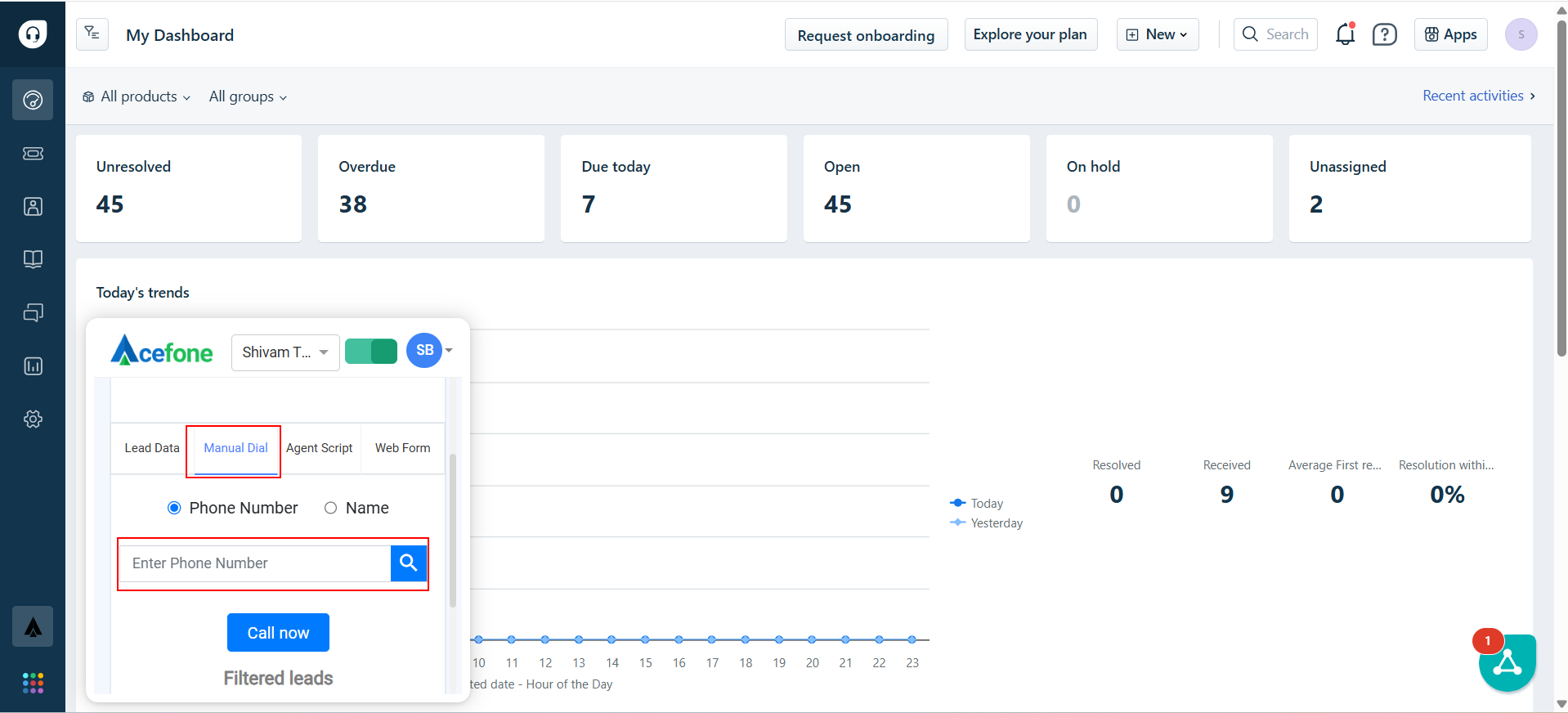Expand the All groups dropdown
The image size is (1568, 713).
click(x=248, y=96)
